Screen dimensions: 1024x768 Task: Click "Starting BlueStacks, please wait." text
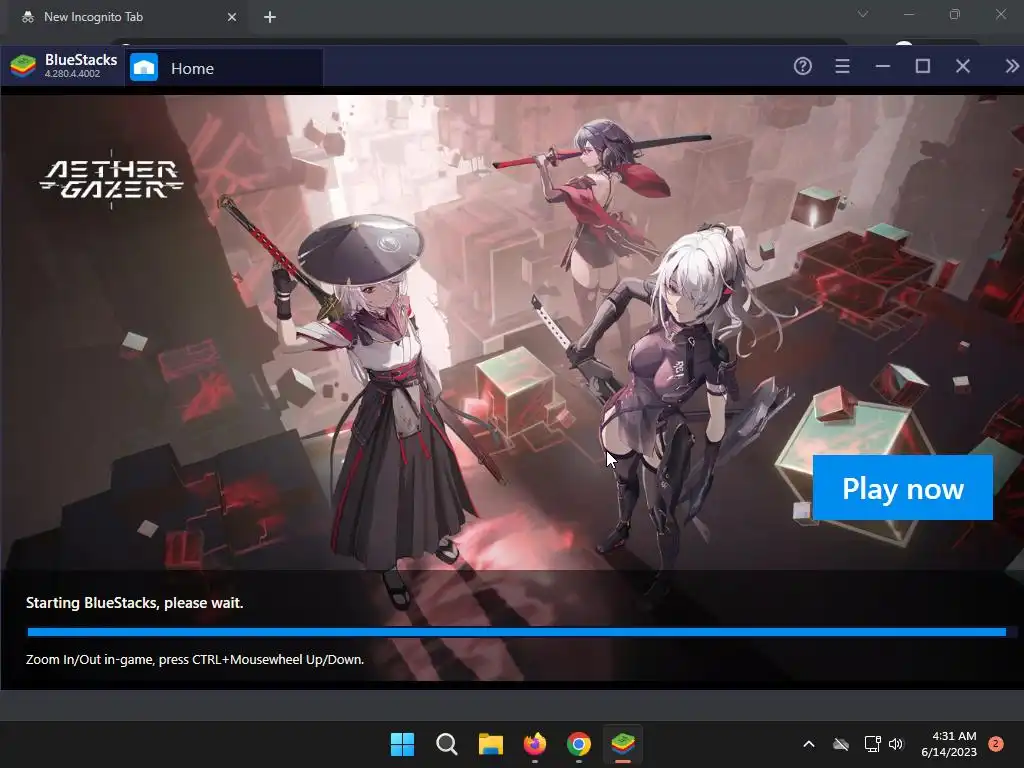click(135, 603)
